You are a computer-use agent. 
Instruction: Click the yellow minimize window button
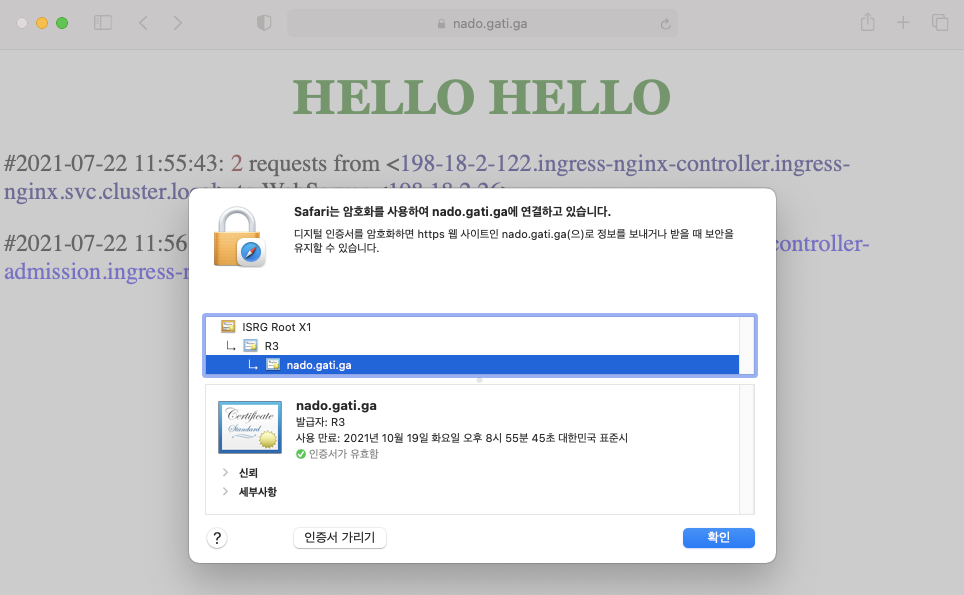click(x=42, y=23)
